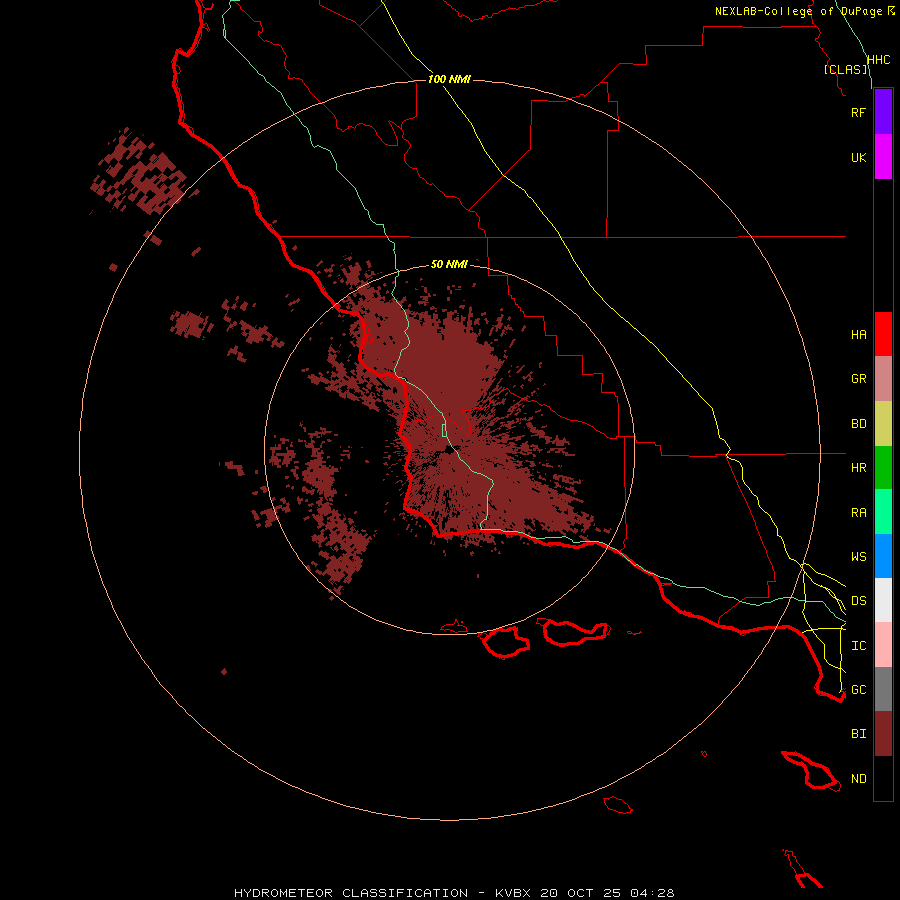Click the "04:28" timestamp text
The width and height of the screenshot is (900, 900).
pos(652,893)
